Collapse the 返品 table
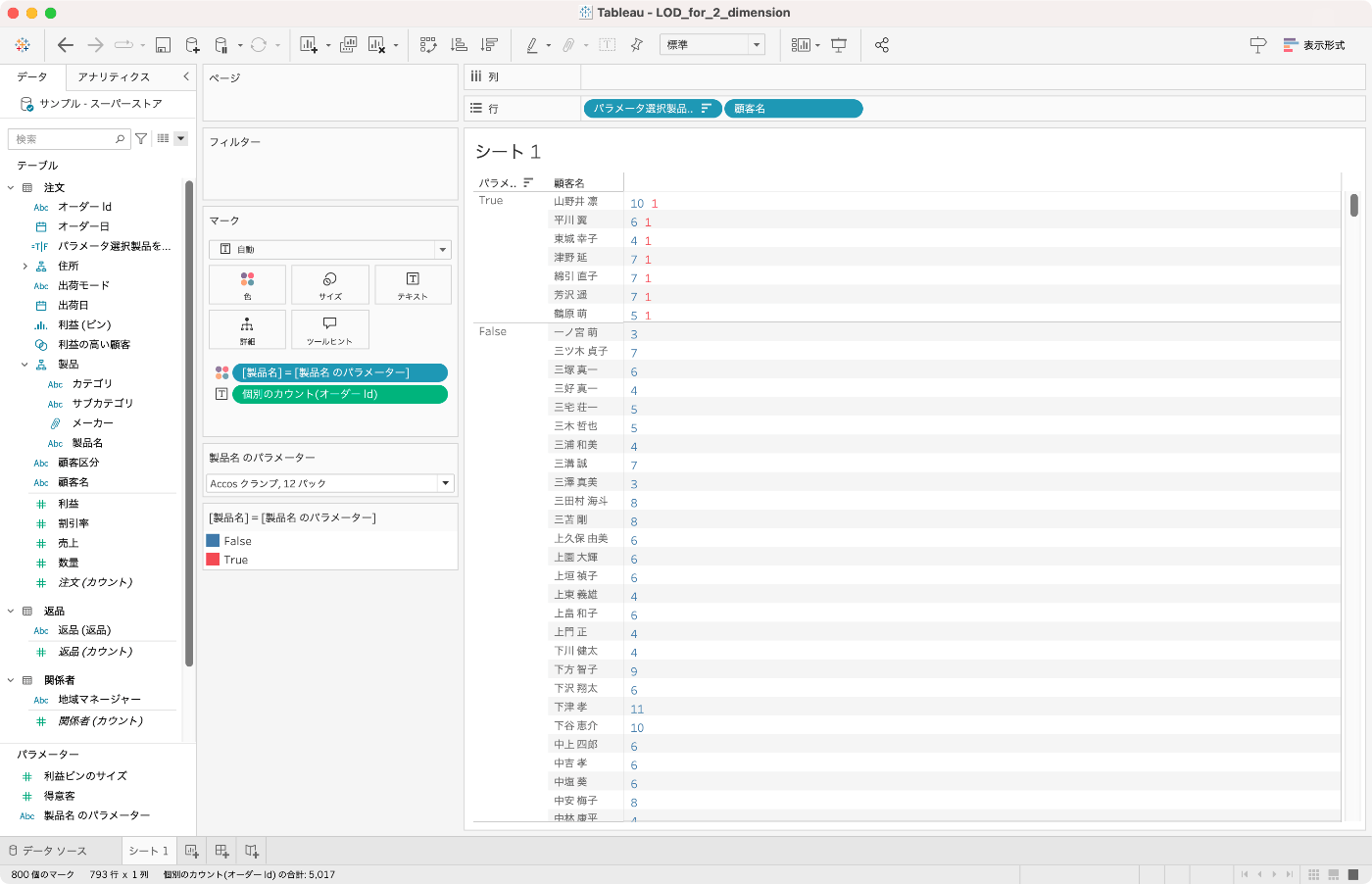 tap(11, 611)
